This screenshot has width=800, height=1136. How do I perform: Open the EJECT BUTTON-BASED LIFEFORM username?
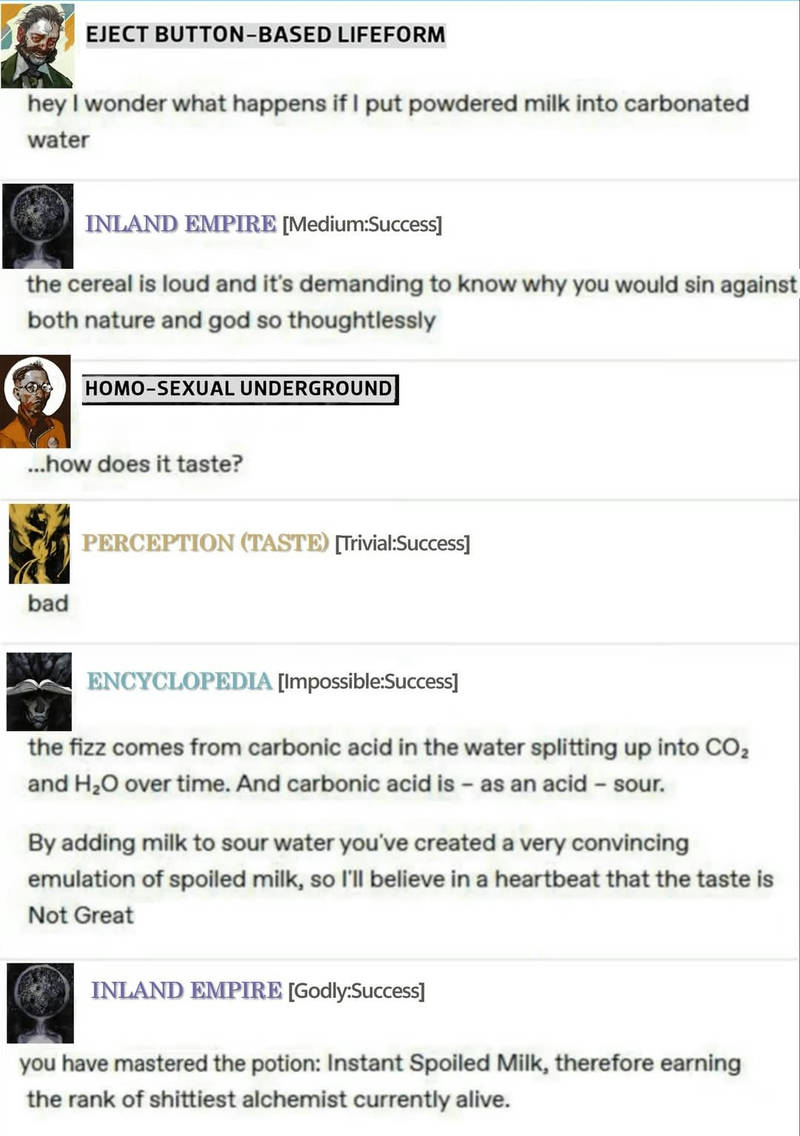tap(265, 35)
